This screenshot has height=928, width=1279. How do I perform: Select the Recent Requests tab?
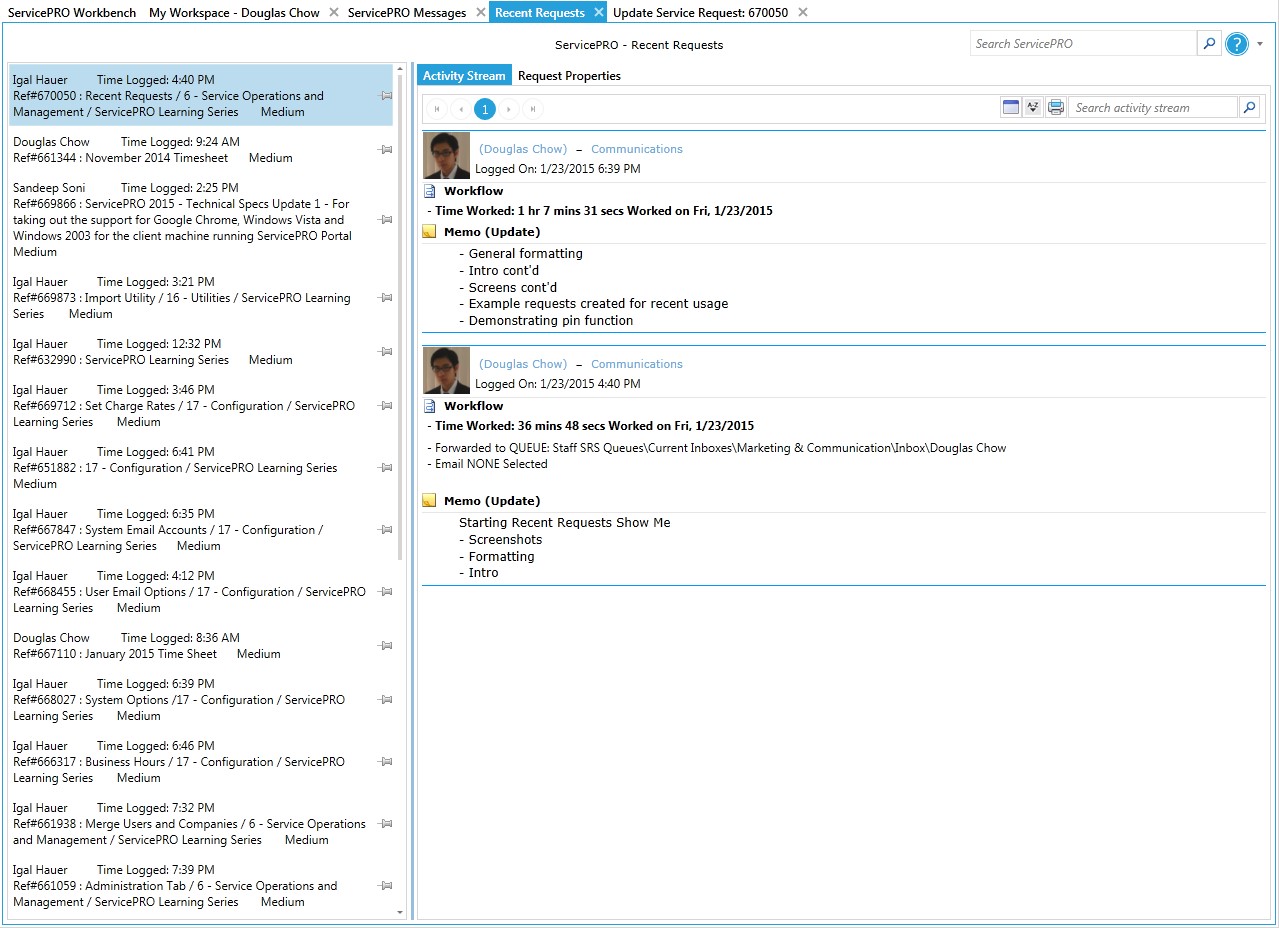coord(540,13)
